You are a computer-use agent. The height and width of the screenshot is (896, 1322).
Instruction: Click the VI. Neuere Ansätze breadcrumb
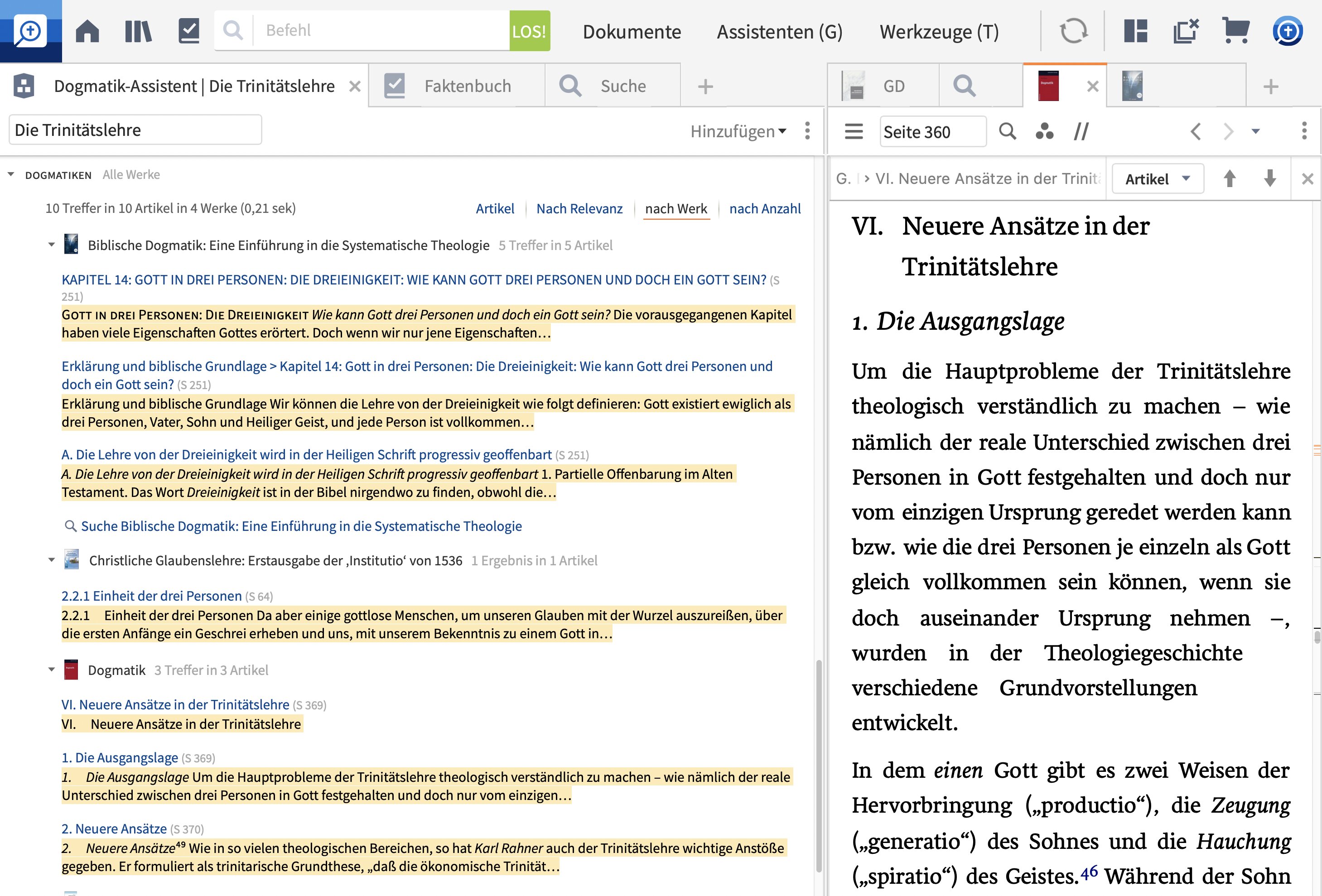[x=988, y=178]
